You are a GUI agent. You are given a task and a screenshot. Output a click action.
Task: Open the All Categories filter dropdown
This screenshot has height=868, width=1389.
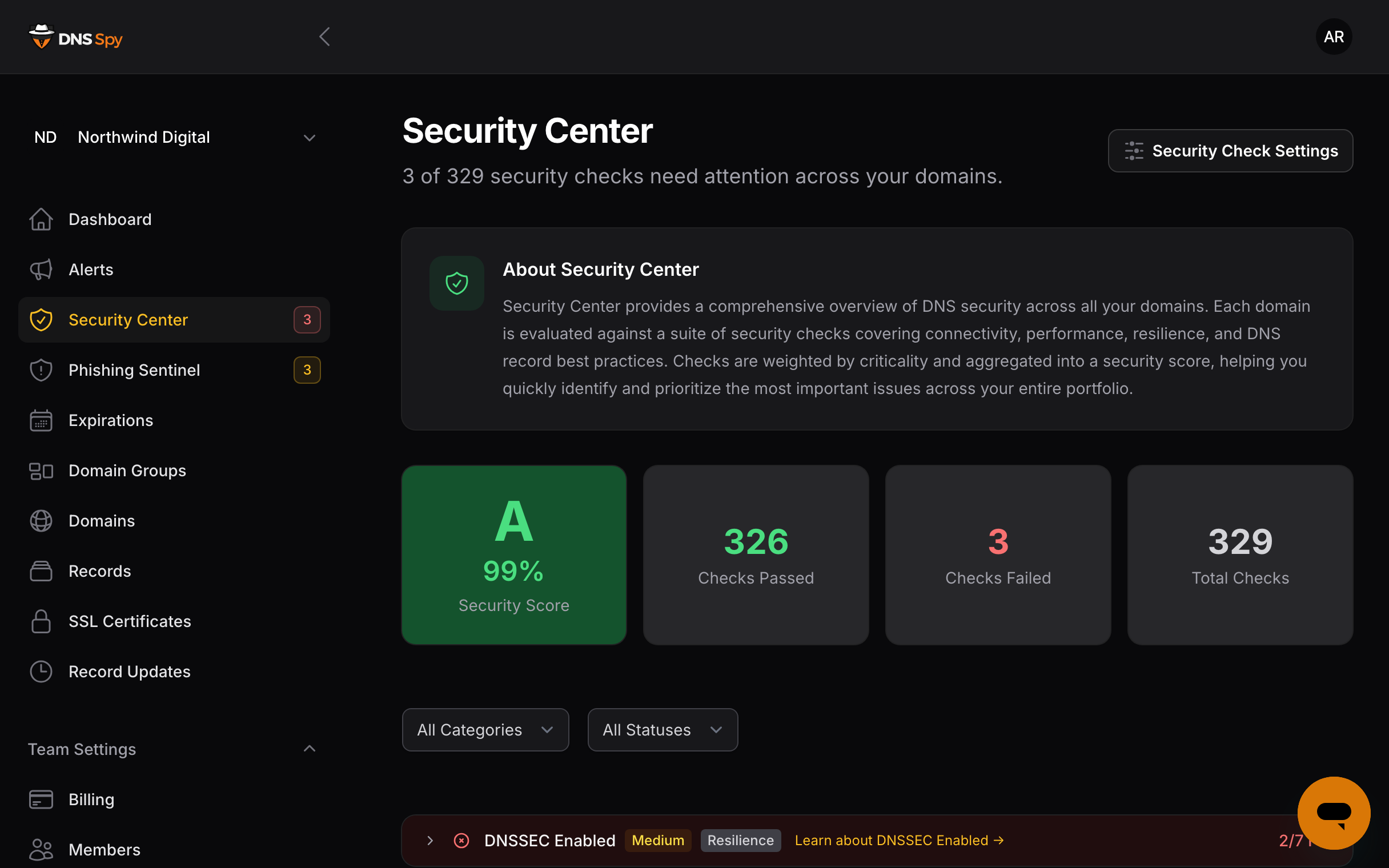tap(485, 730)
